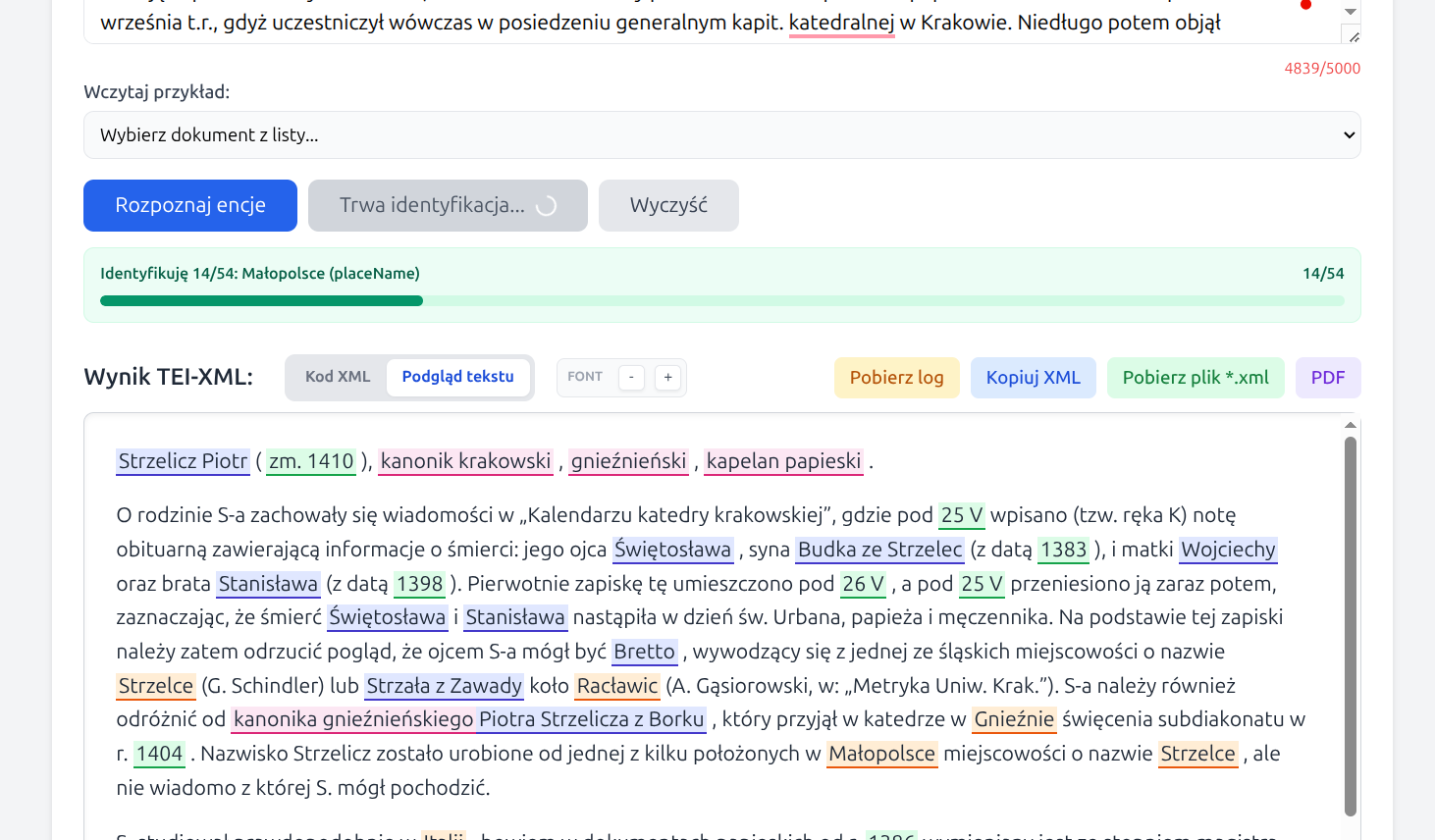Viewport: 1435px width, 840px height.
Task: Select the entity Budka ze Strzelec
Action: click(880, 550)
